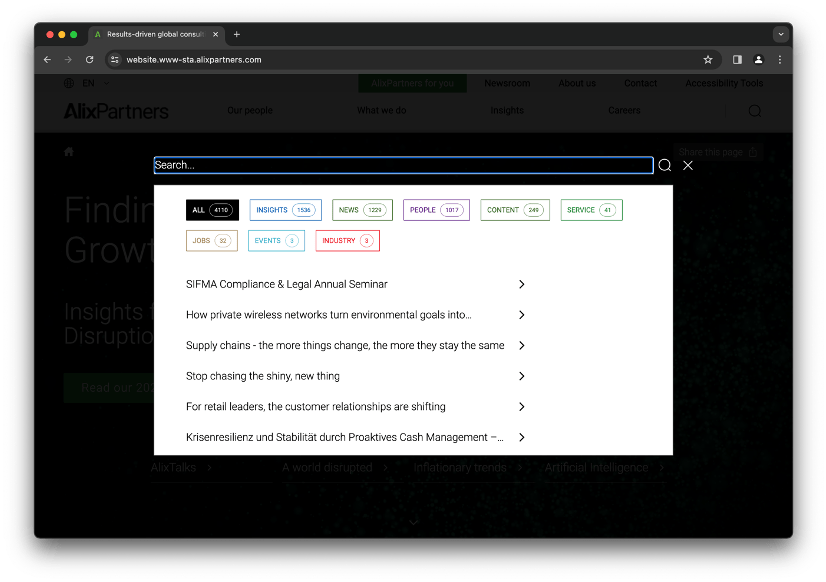Click the browser back arrow

tap(47, 60)
